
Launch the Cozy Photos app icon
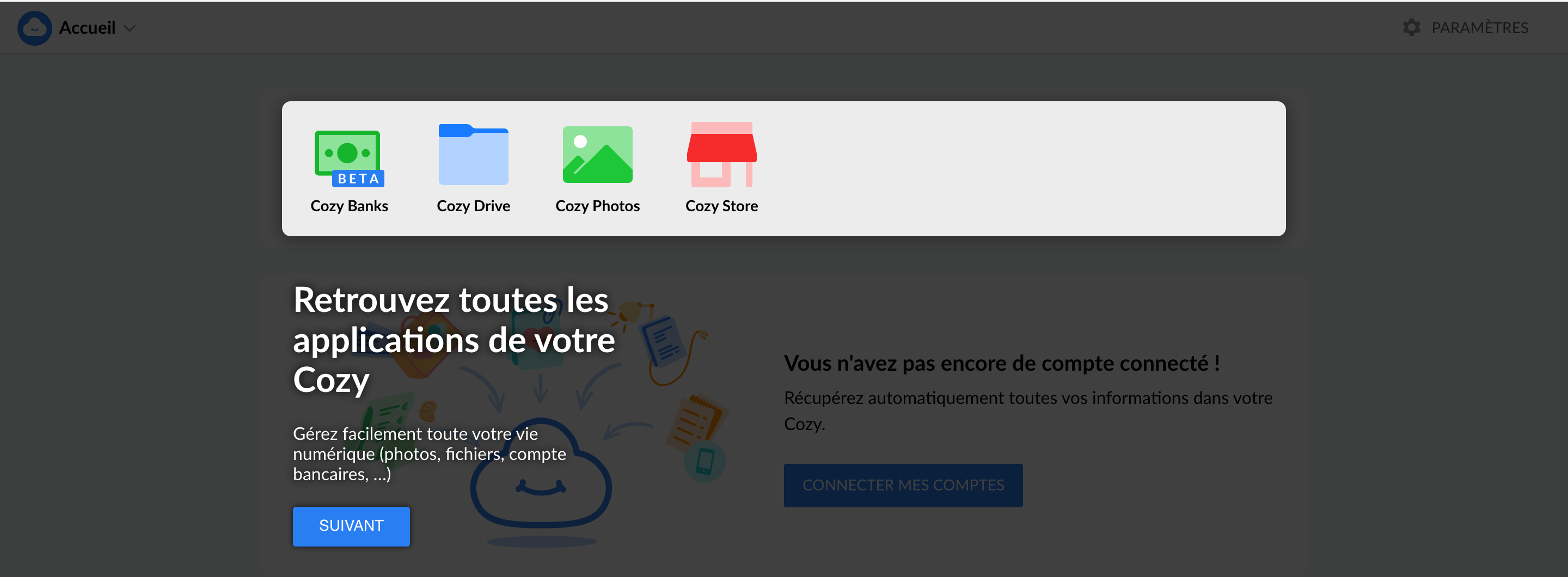click(x=597, y=154)
